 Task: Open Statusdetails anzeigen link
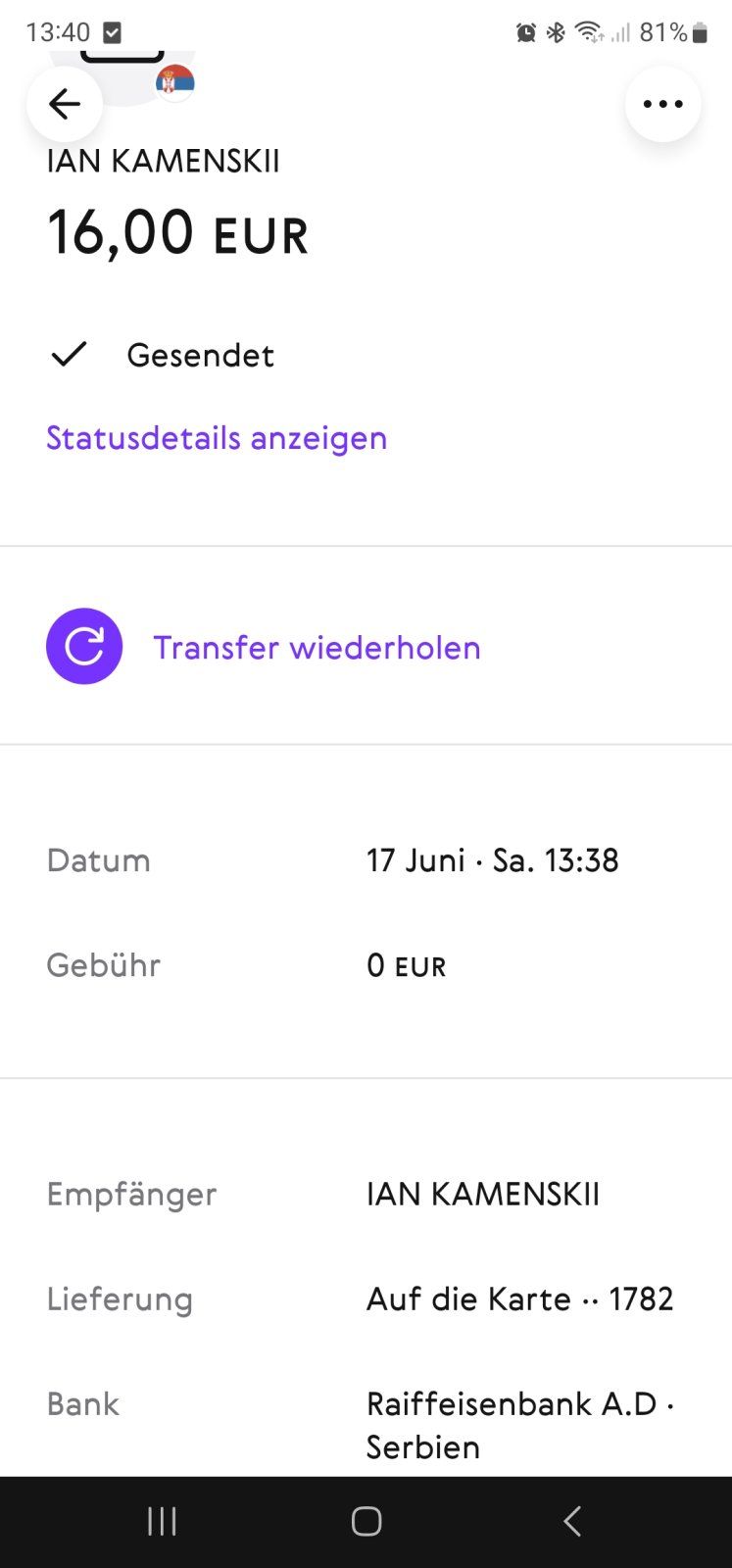point(217,438)
